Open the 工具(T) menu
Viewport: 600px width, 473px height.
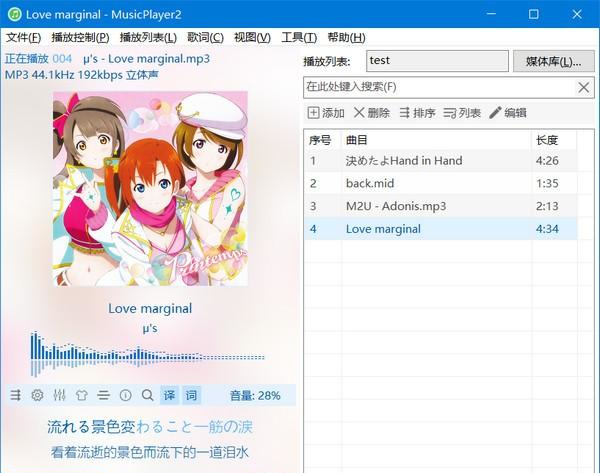click(299, 38)
